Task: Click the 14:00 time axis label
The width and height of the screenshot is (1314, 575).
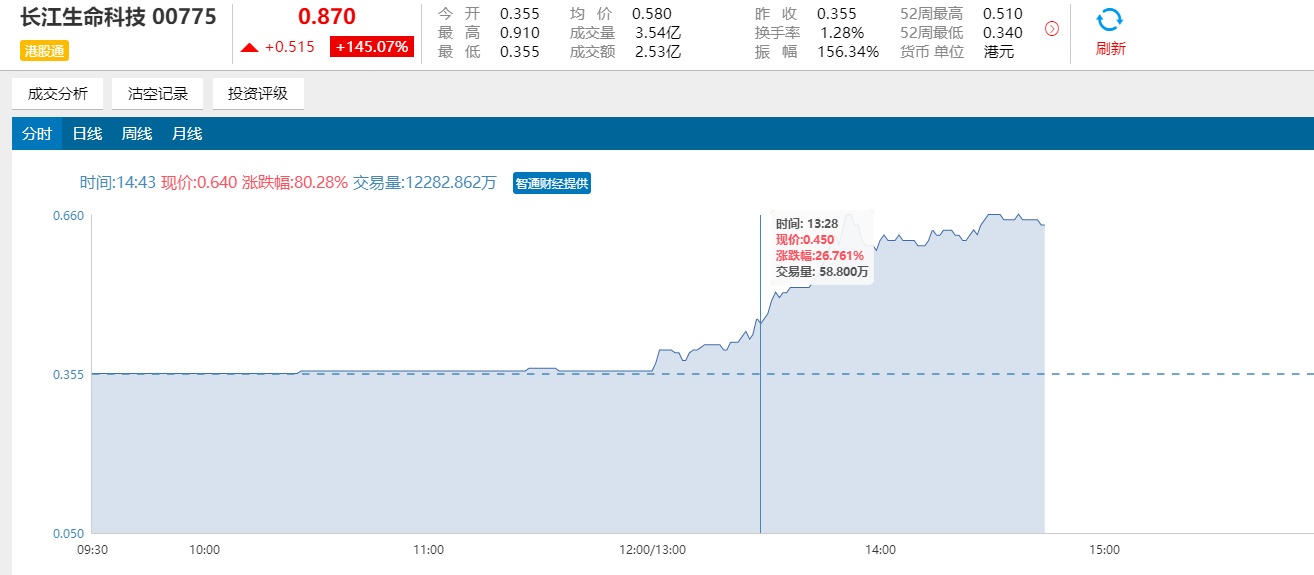Action: pyautogui.click(x=880, y=550)
